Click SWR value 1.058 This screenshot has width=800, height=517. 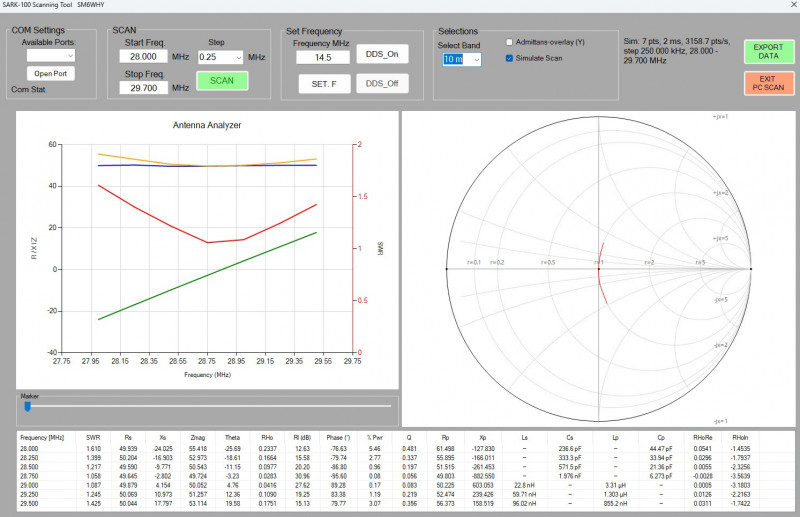coord(93,476)
